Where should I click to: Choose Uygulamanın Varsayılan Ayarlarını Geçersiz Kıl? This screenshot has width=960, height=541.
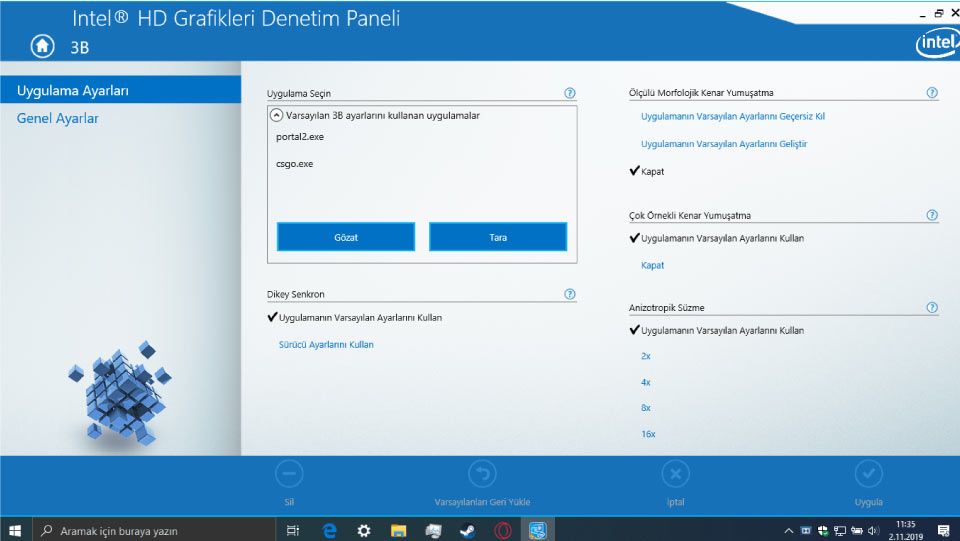click(733, 116)
